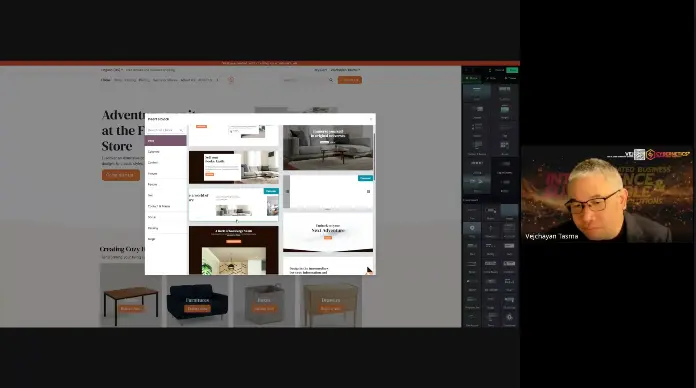Choose the white block with three small images
Viewport: 696px width, 388px height.
233,204
